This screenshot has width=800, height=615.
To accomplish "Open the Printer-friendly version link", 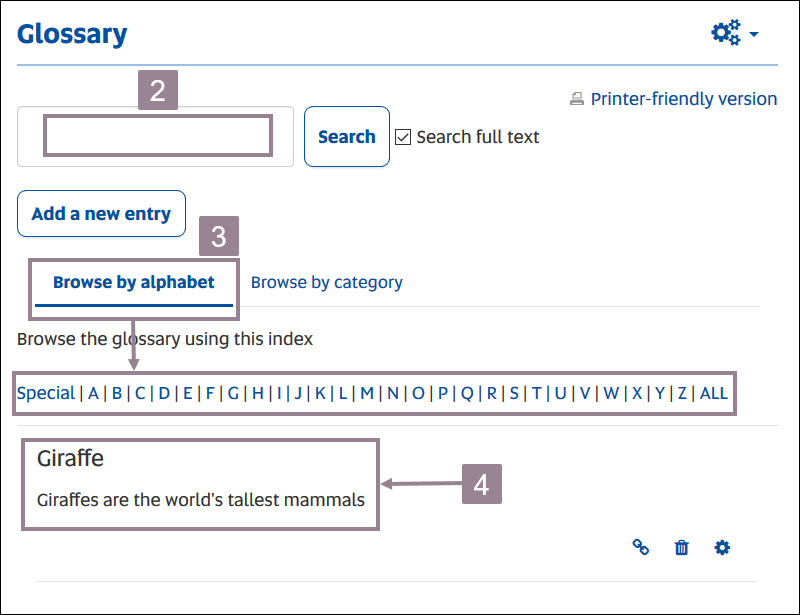I will click(684, 98).
